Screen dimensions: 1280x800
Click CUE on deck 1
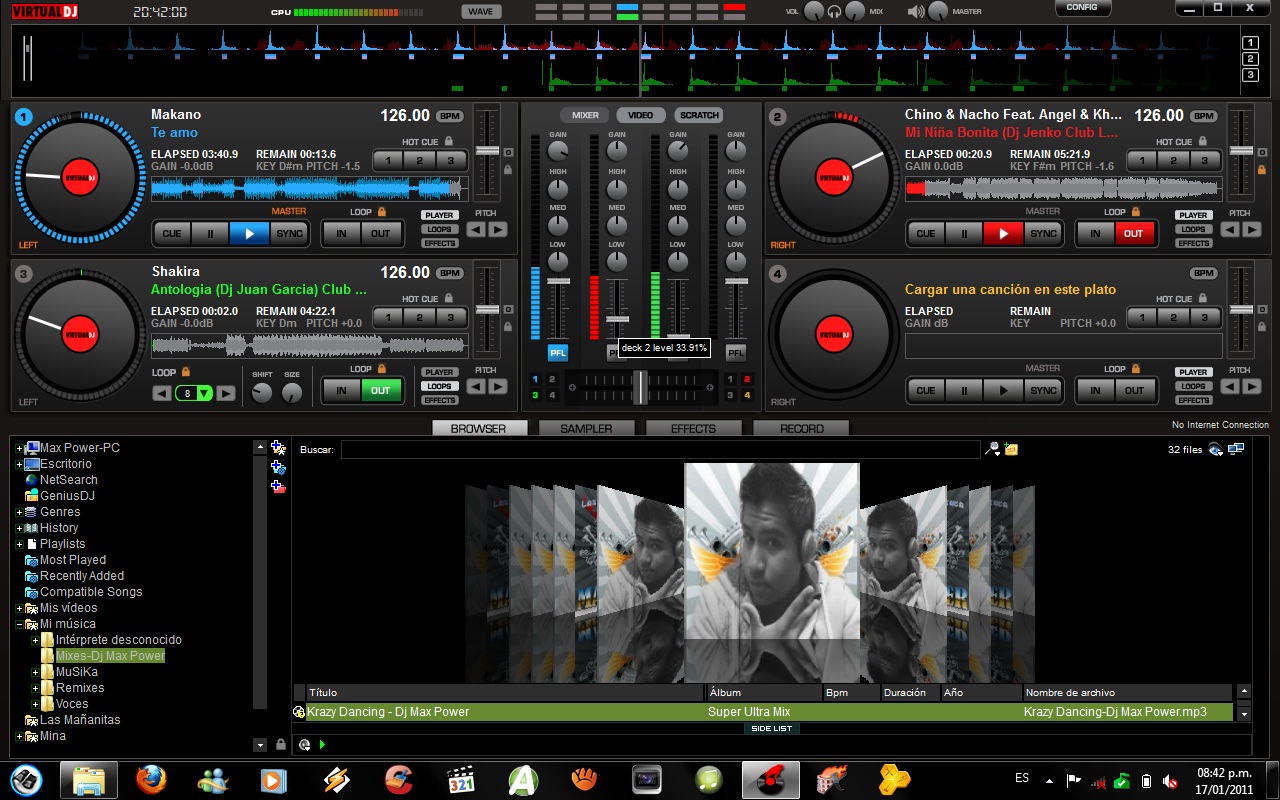(x=172, y=233)
